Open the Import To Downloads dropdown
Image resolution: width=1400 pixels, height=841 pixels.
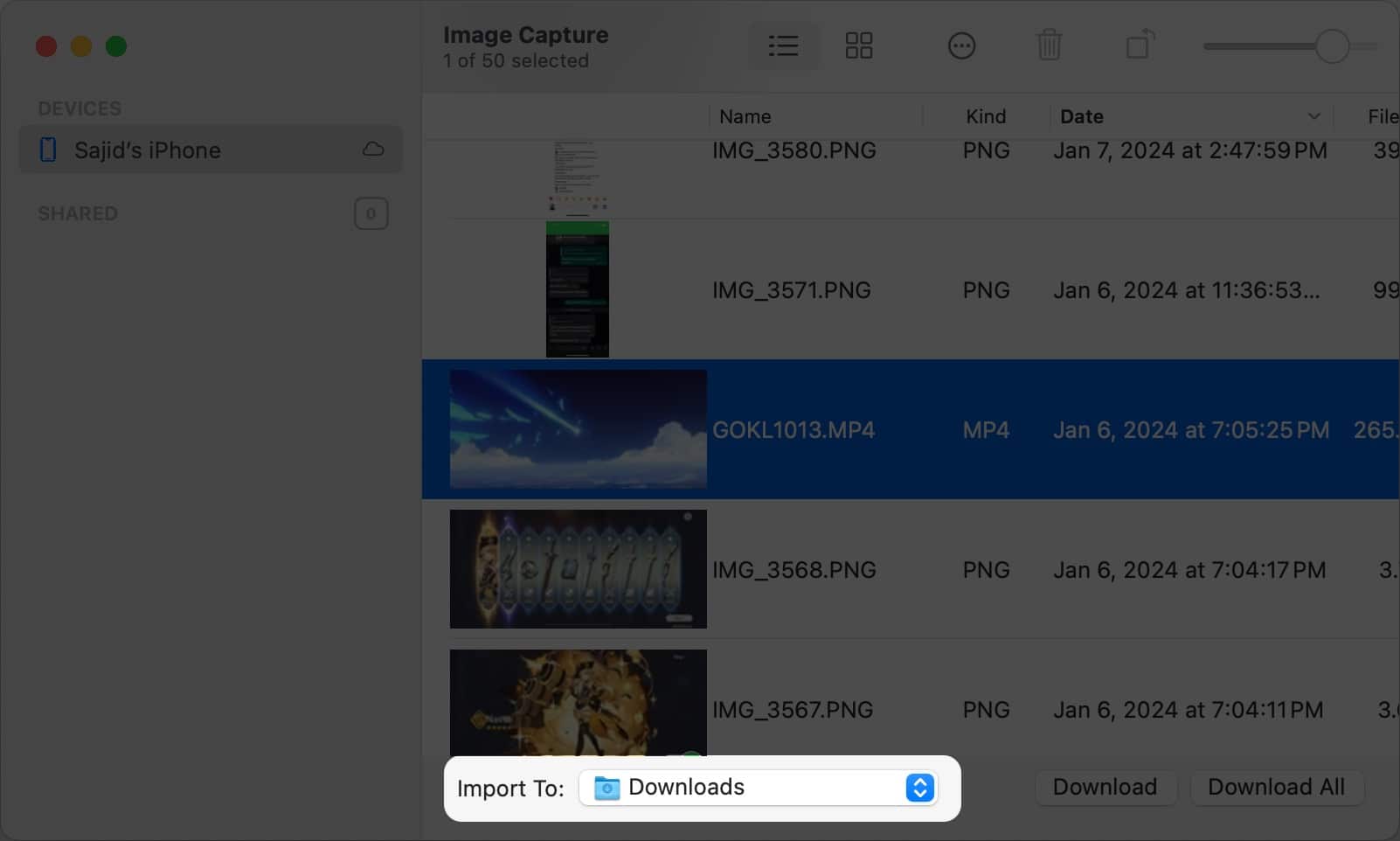pos(759,788)
